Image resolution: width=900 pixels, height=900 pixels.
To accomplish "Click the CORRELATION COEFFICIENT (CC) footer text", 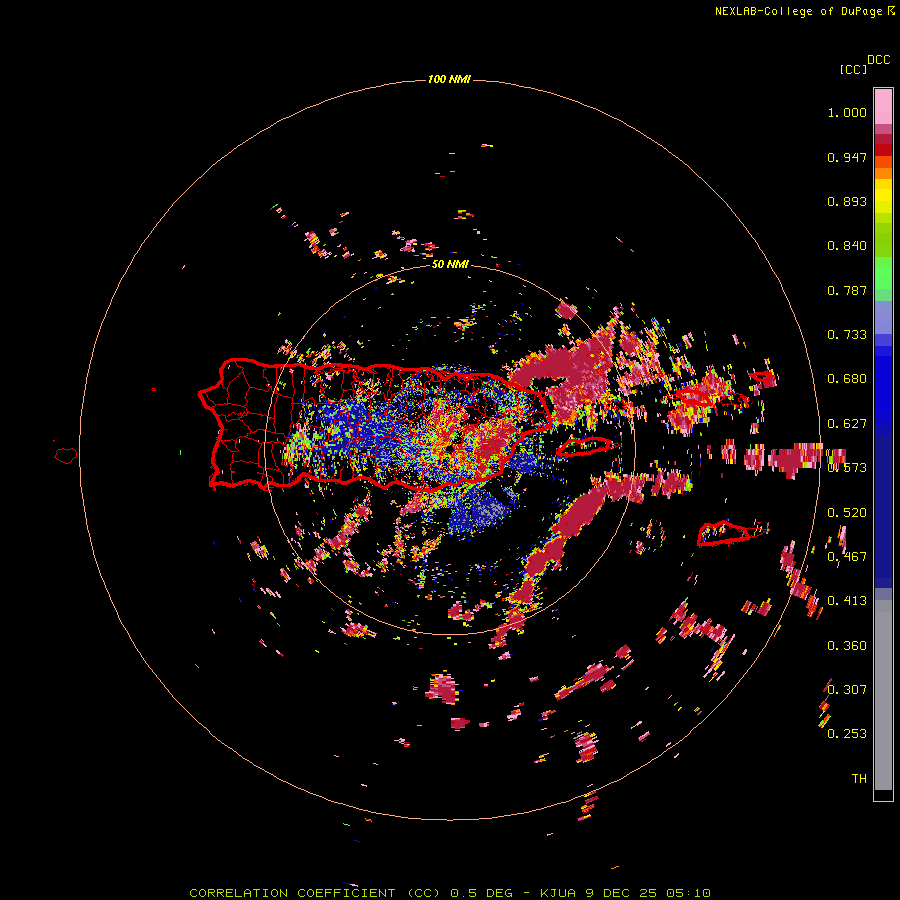I will click(315, 893).
